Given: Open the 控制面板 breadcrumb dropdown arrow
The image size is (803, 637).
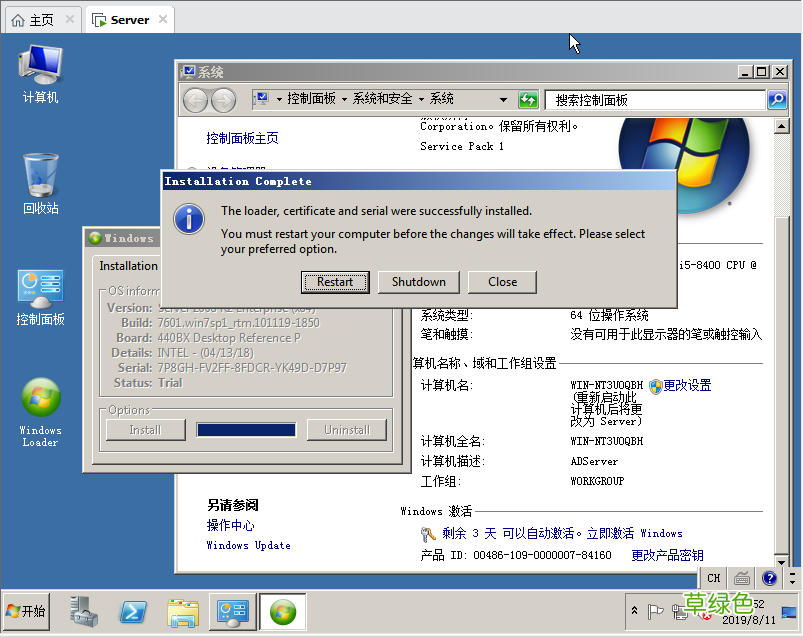Looking at the screenshot, I should 344,99.
